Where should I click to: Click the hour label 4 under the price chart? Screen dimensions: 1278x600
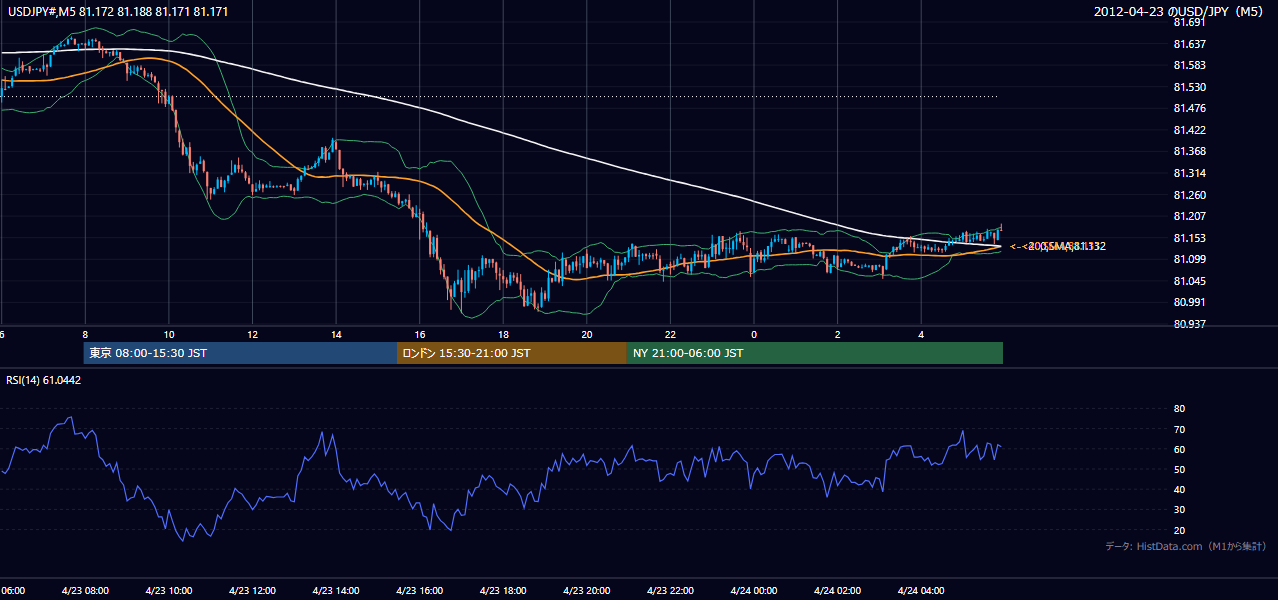click(922, 335)
